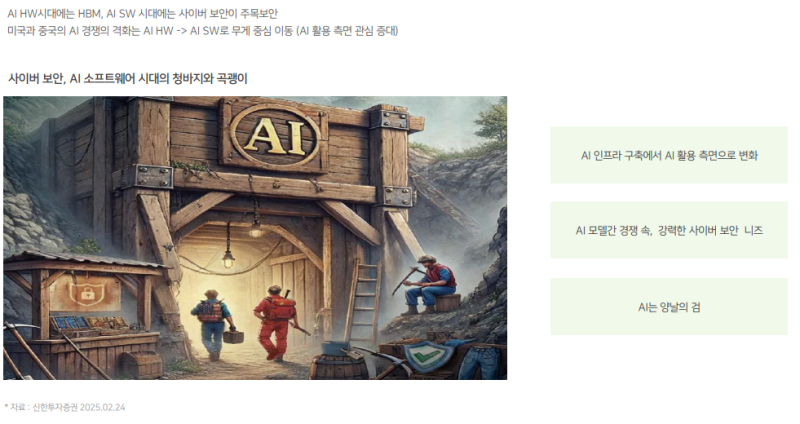The image size is (800, 424).
Task: Select the 'AI는 양날의 검' box
Action: coord(668,307)
